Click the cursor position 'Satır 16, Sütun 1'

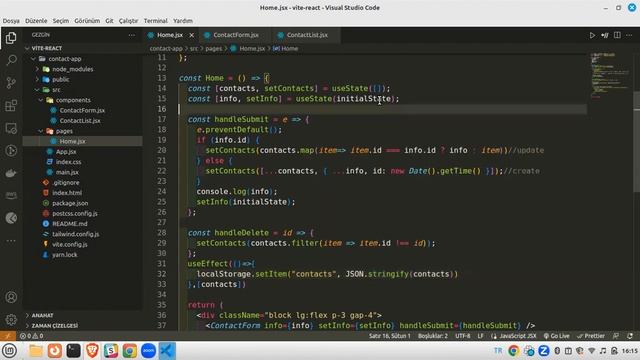click(389, 336)
